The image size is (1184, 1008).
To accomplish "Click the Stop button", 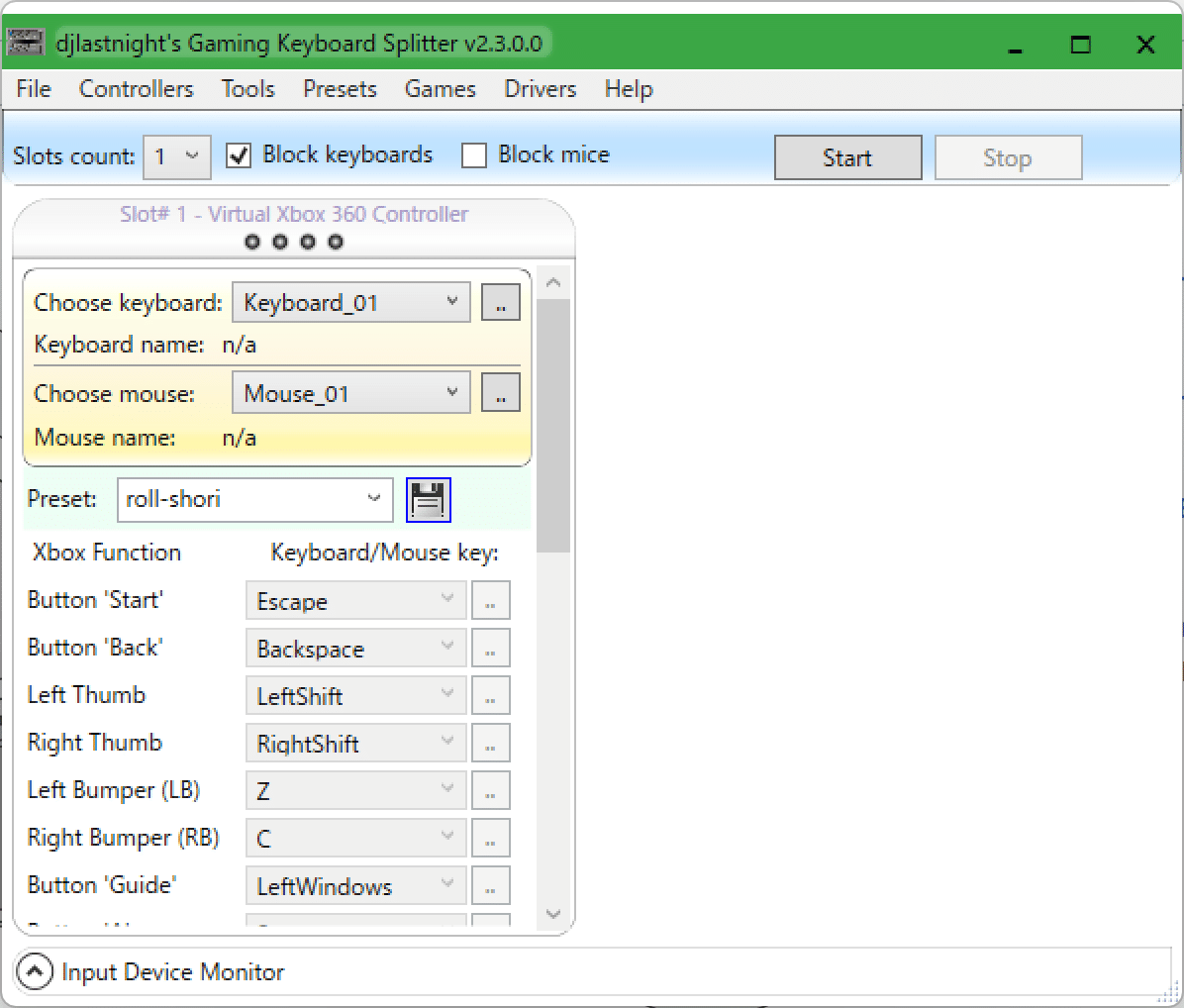I will pos(1008,157).
